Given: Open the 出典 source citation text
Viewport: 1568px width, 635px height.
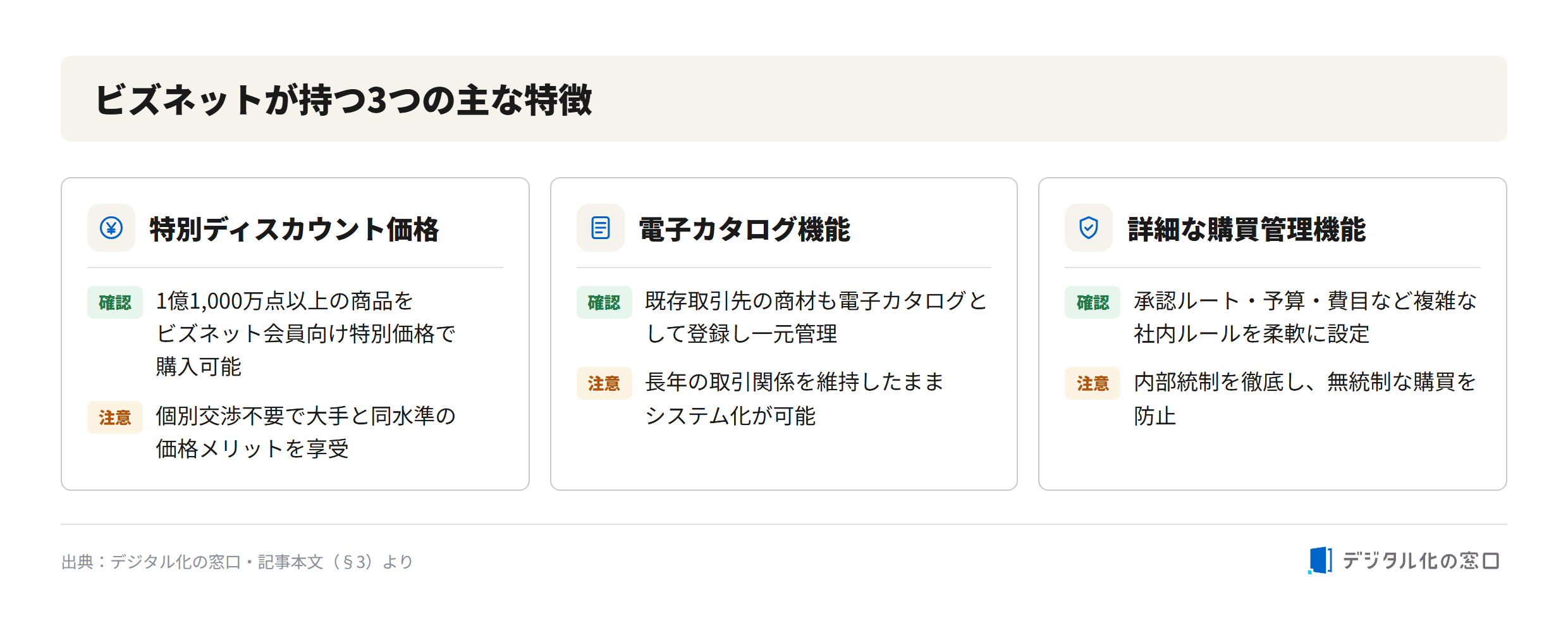Looking at the screenshot, I should (237, 562).
